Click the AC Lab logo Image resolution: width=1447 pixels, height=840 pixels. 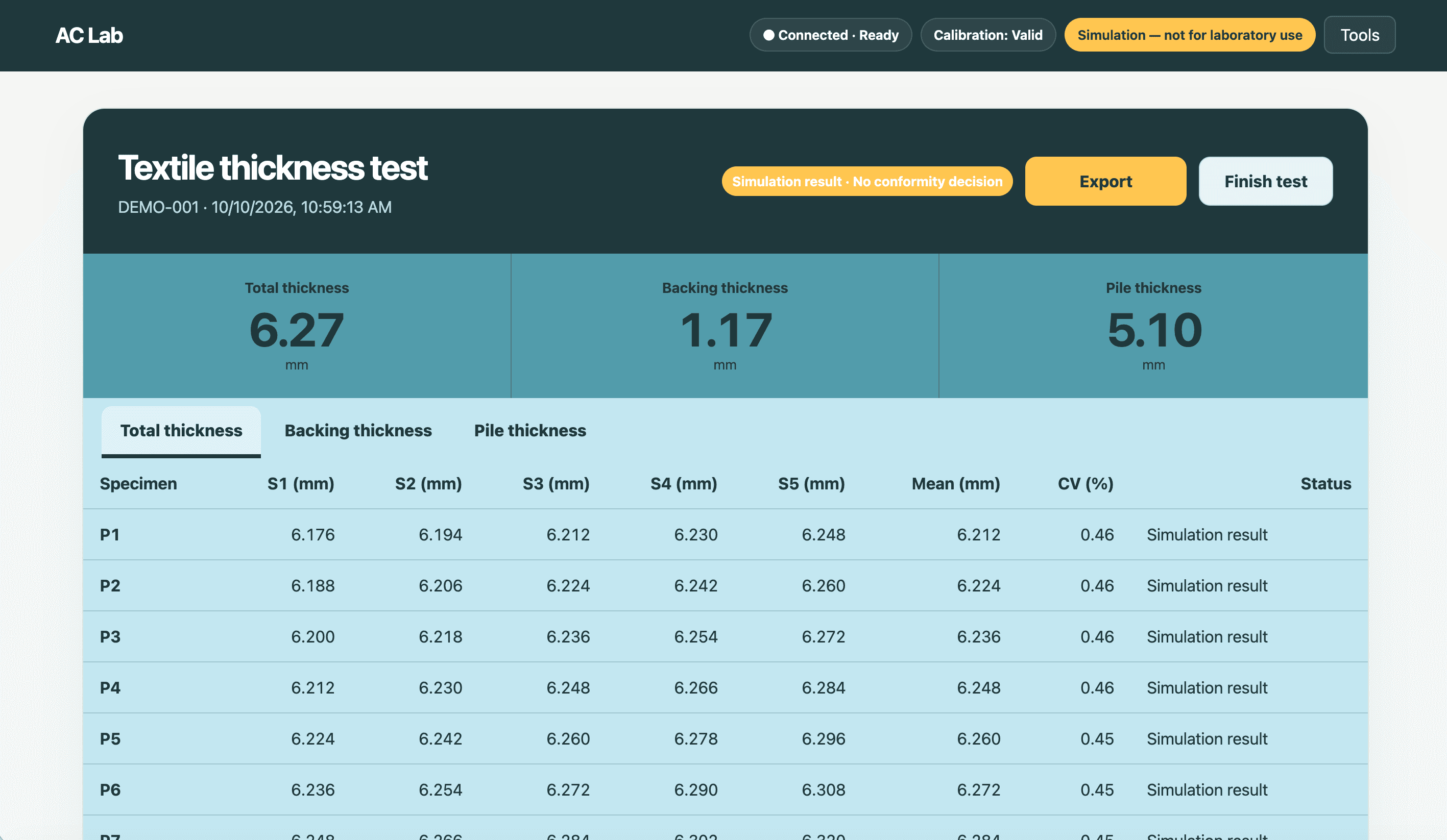[x=89, y=36]
